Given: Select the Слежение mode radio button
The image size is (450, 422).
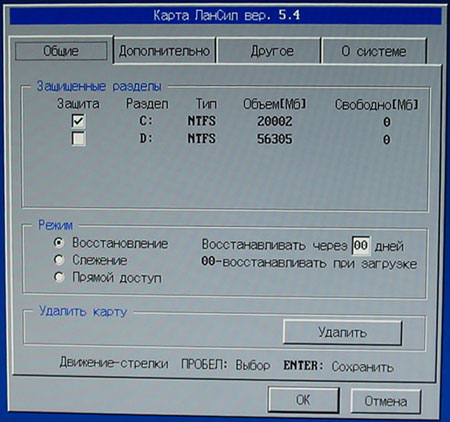Looking at the screenshot, I should pyautogui.click(x=59, y=260).
